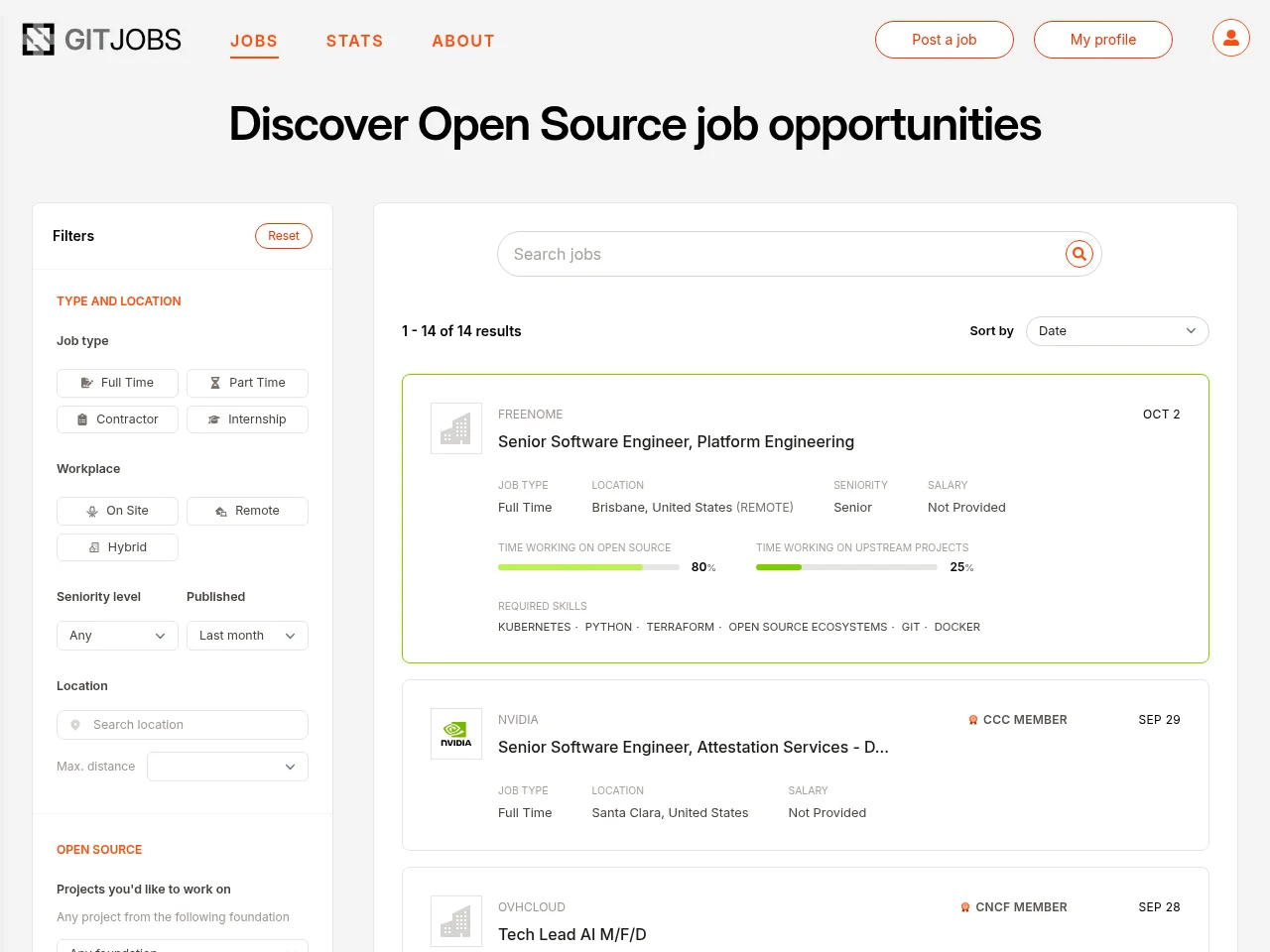Open the JOBS navigation tab
This screenshot has width=1270, height=952.
(x=254, y=41)
